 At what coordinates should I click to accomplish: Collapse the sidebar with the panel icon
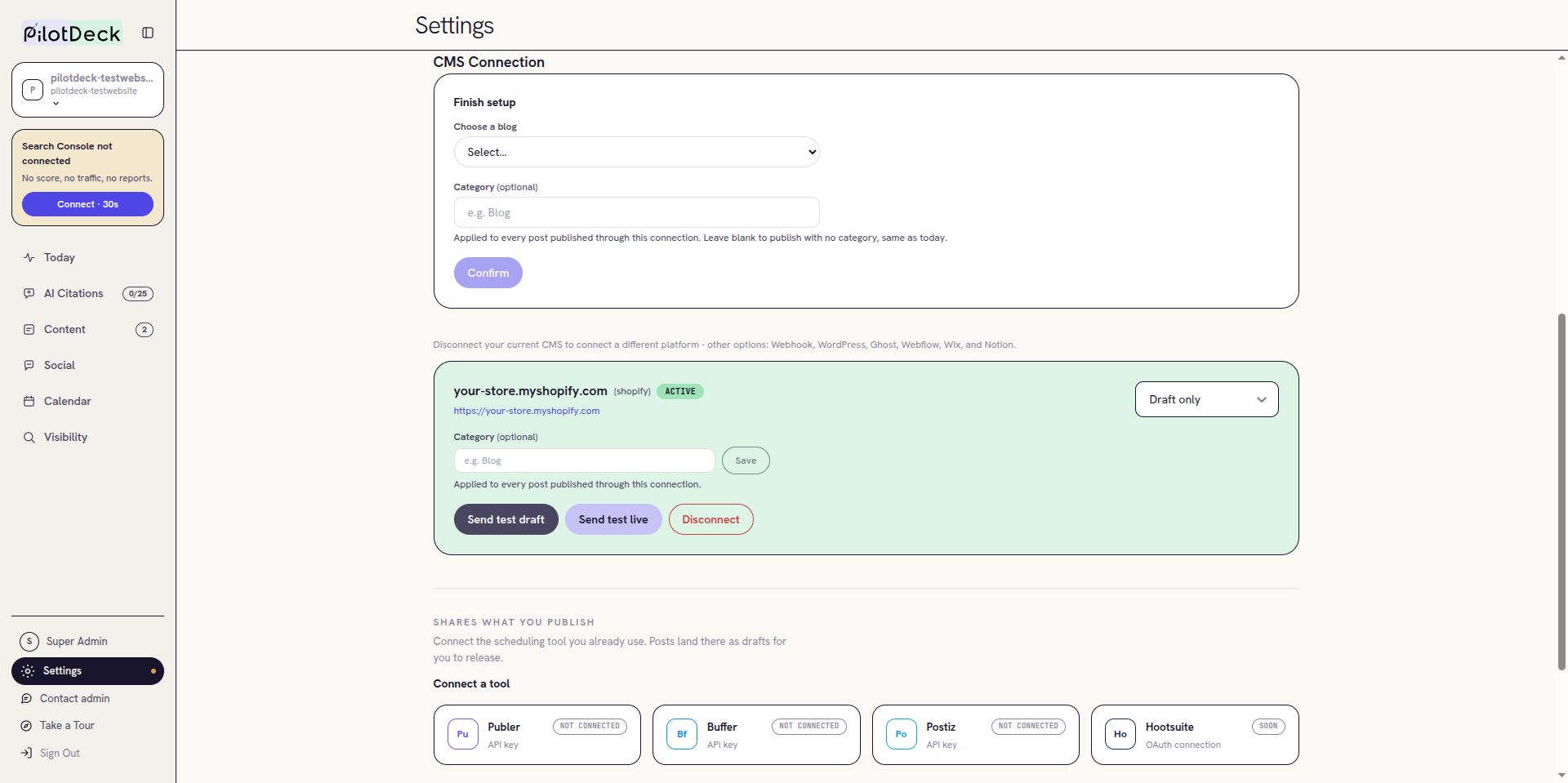148,33
